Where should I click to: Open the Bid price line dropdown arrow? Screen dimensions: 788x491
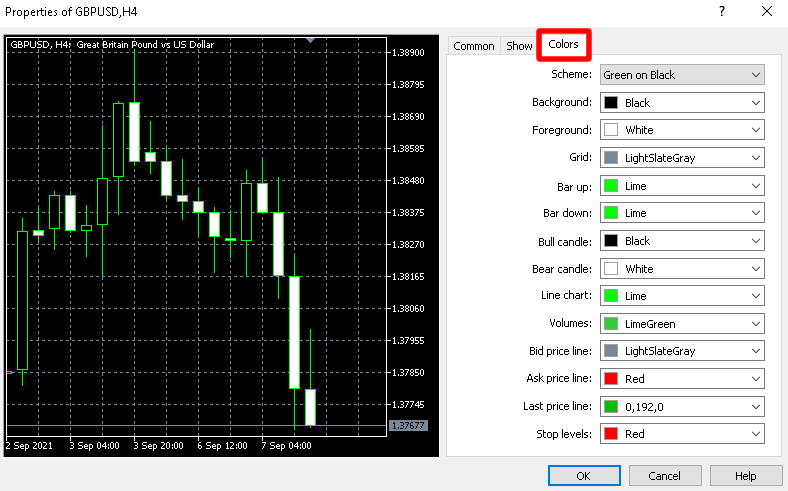(x=755, y=351)
